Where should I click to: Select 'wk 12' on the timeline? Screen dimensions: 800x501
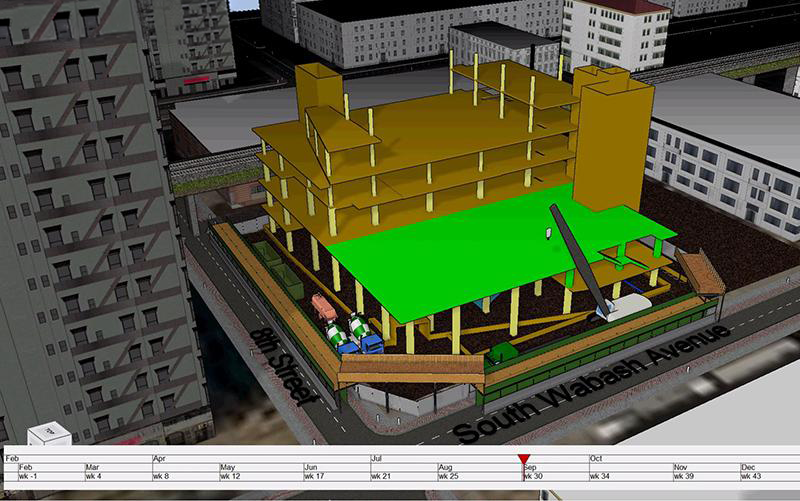click(230, 477)
